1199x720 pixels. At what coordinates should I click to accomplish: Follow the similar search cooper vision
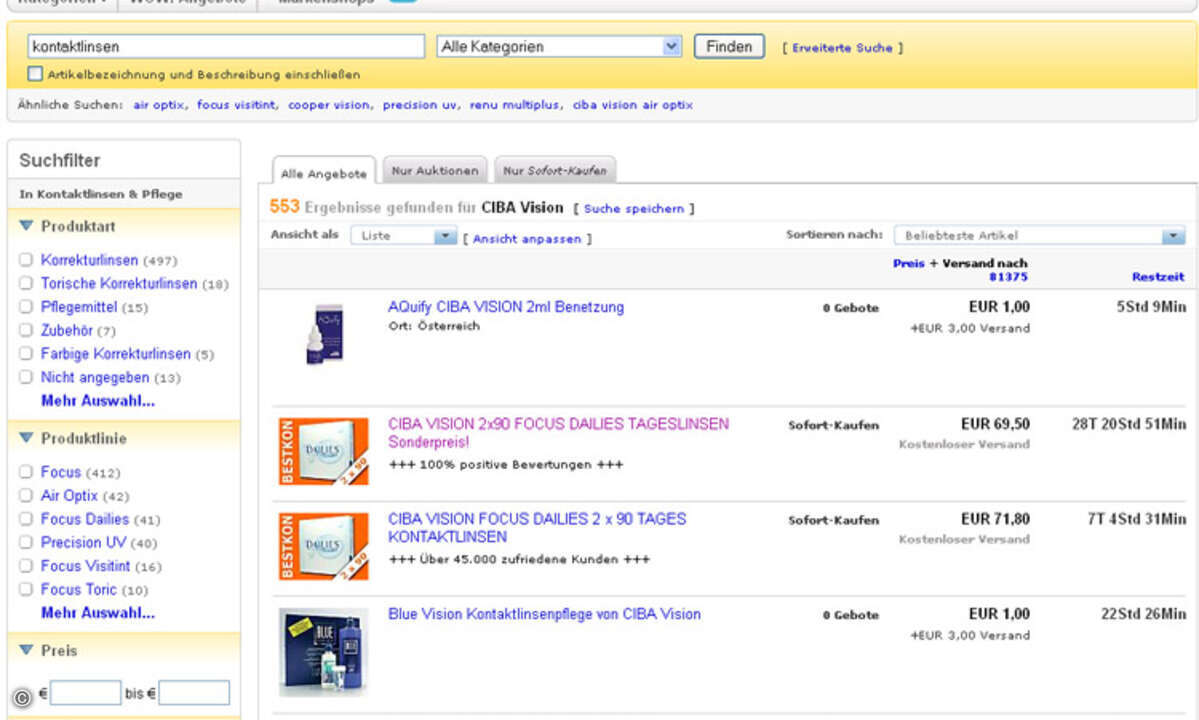329,105
